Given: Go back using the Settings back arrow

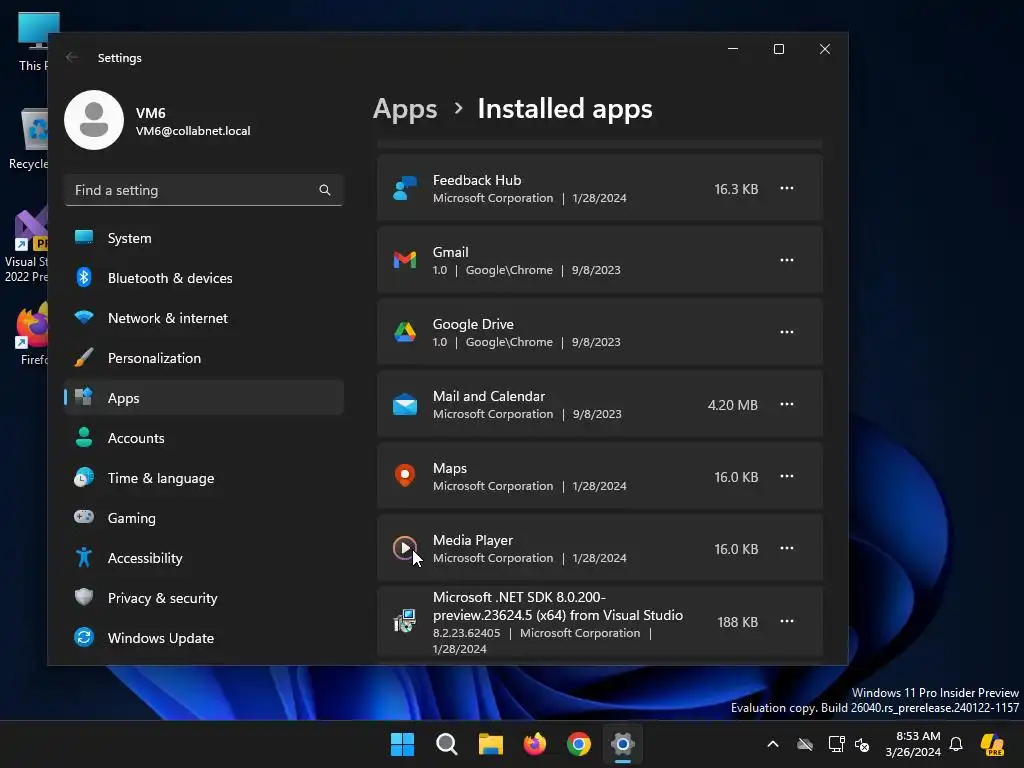Looking at the screenshot, I should tap(72, 57).
